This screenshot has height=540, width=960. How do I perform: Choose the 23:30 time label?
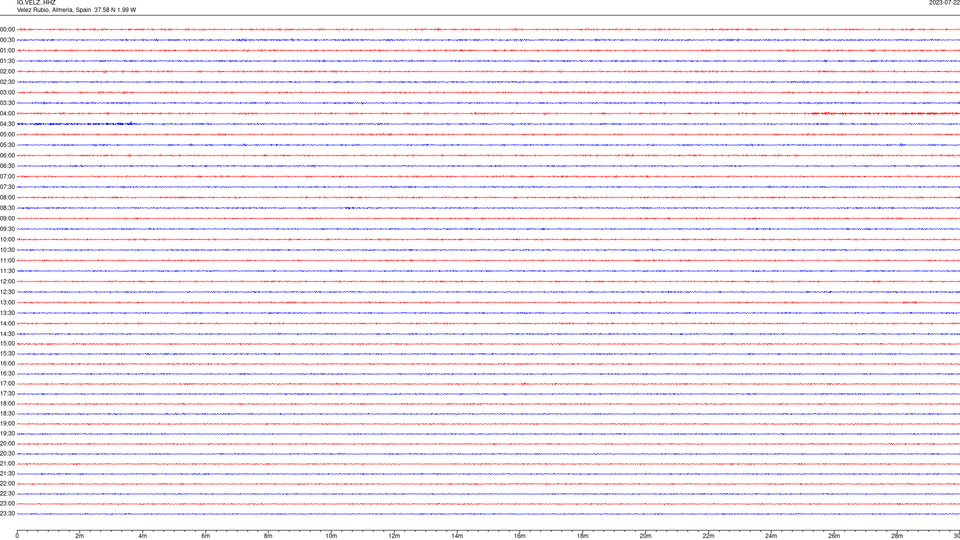point(7,514)
